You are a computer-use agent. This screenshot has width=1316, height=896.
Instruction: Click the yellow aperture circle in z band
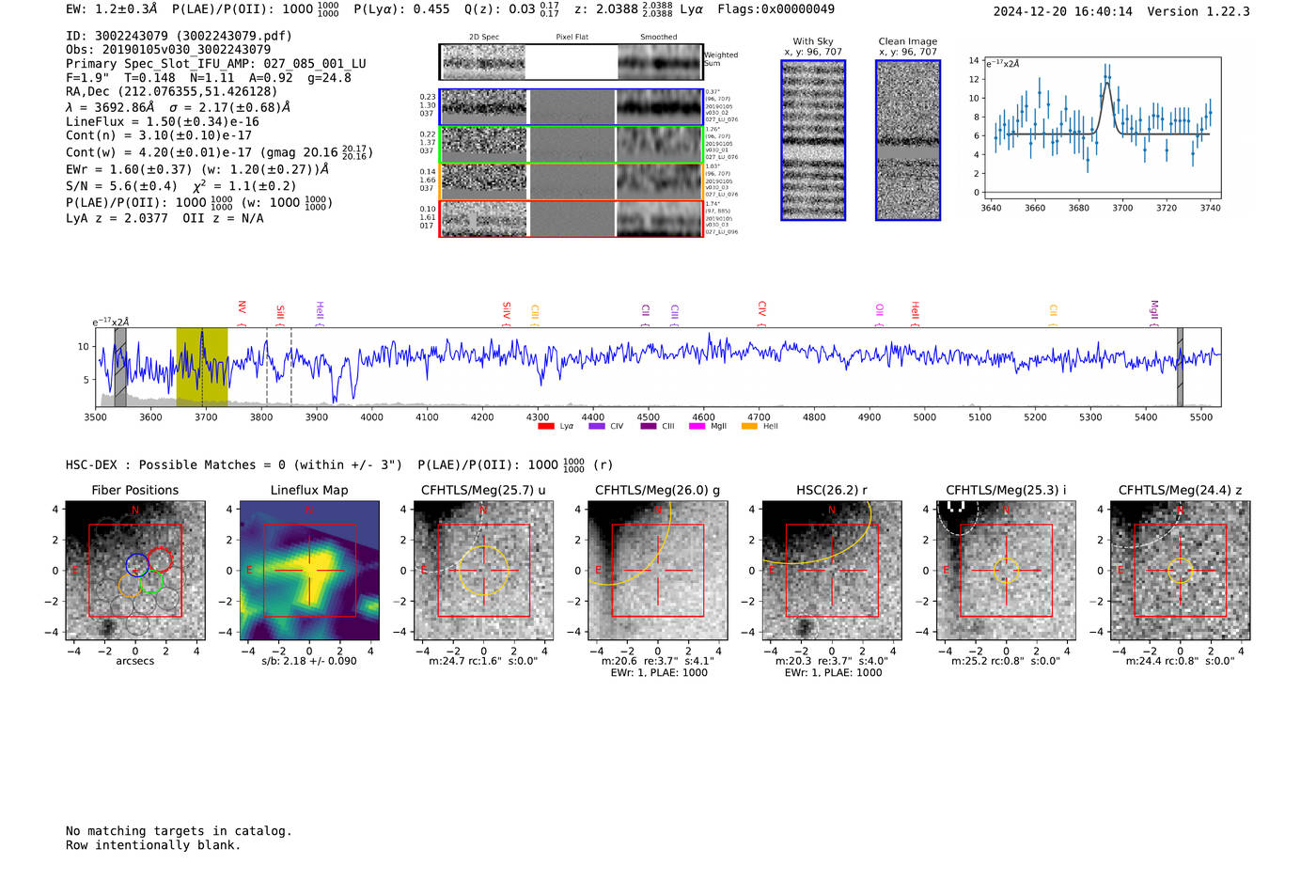coord(1181,571)
